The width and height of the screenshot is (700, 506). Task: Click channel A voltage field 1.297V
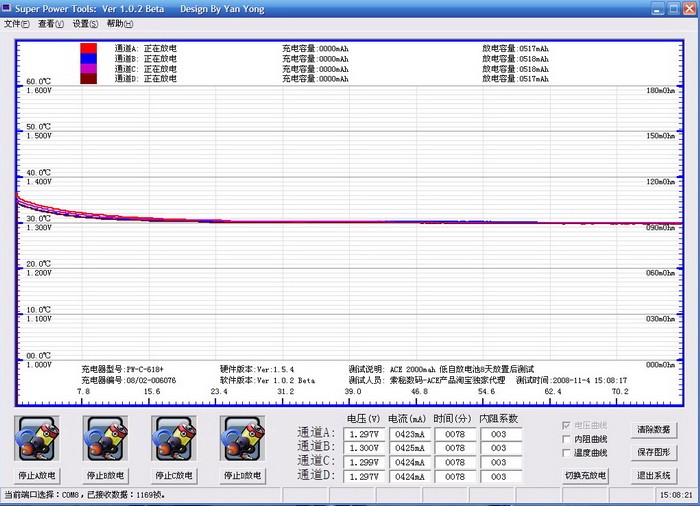(x=364, y=435)
